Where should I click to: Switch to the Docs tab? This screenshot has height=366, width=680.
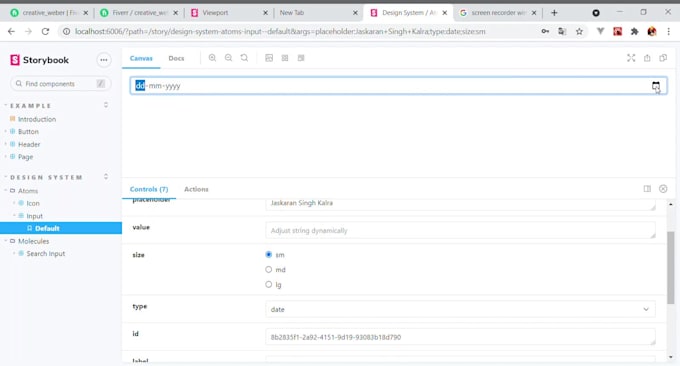176,58
